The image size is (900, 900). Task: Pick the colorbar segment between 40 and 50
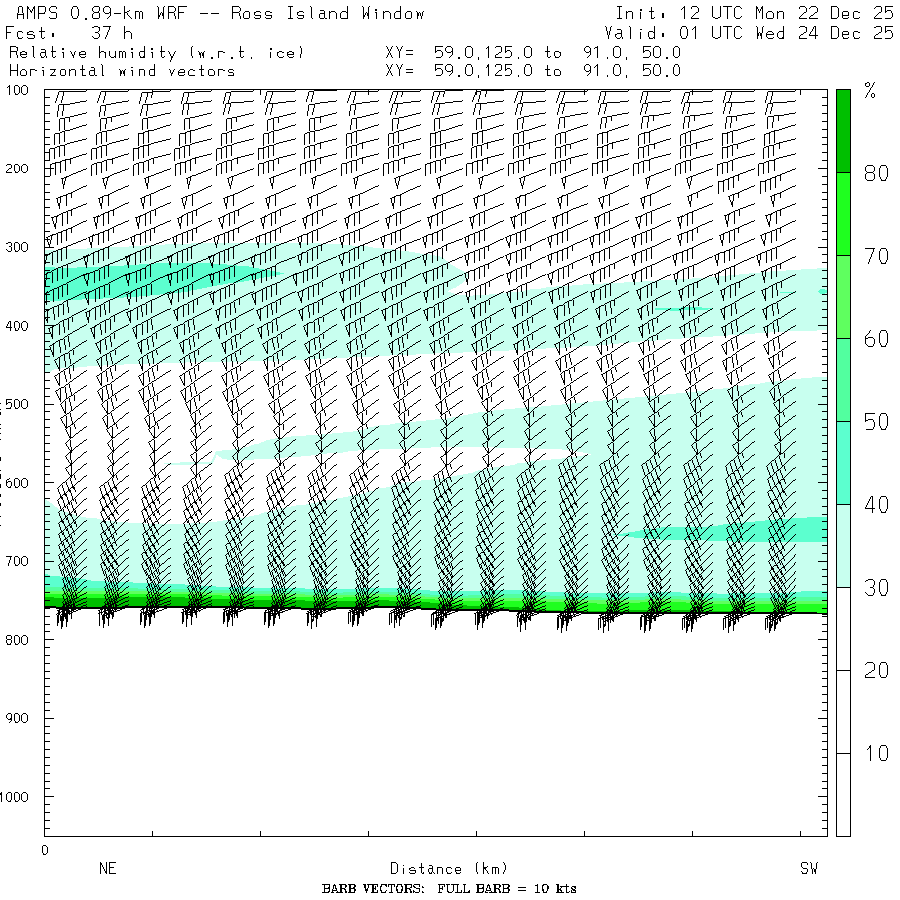[x=843, y=462]
